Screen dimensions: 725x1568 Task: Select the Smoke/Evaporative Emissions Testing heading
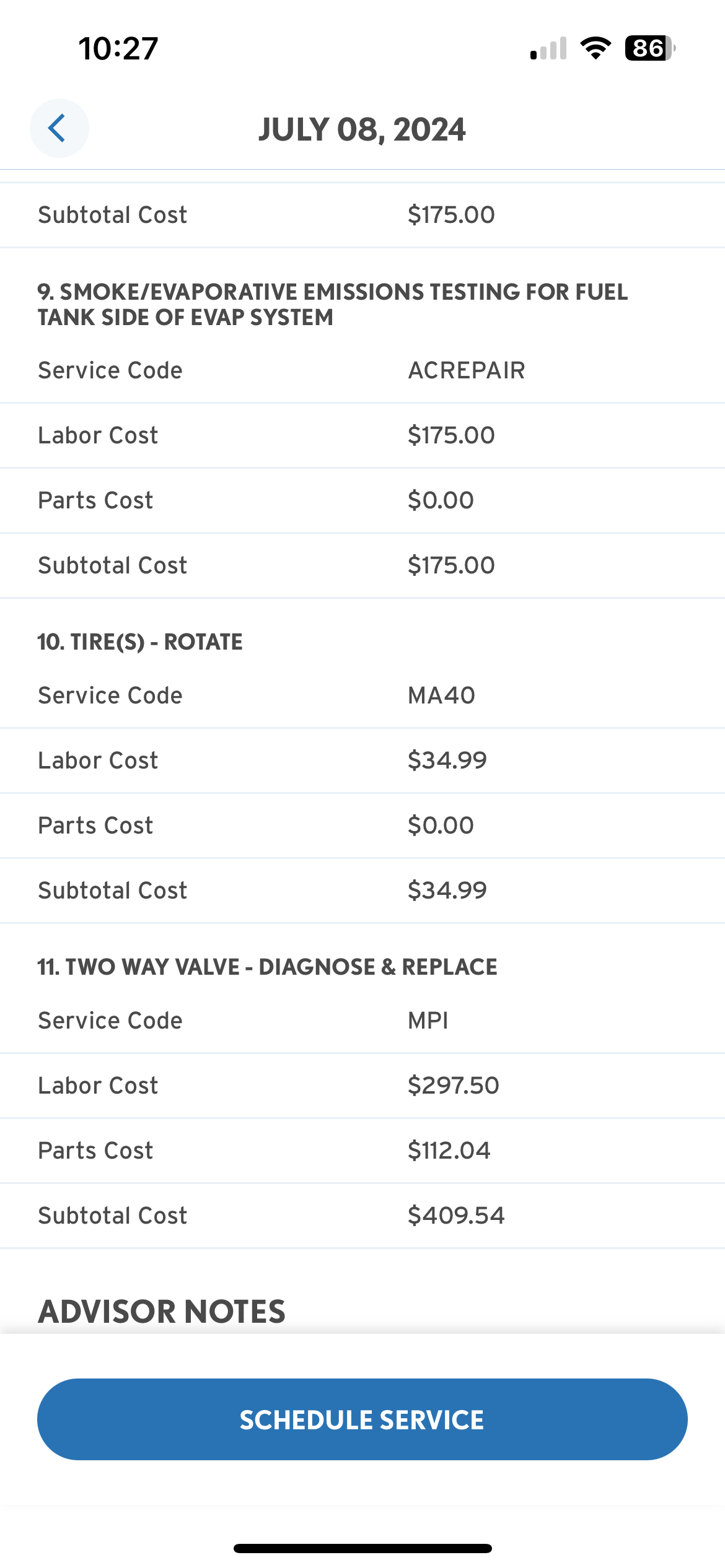coord(333,304)
